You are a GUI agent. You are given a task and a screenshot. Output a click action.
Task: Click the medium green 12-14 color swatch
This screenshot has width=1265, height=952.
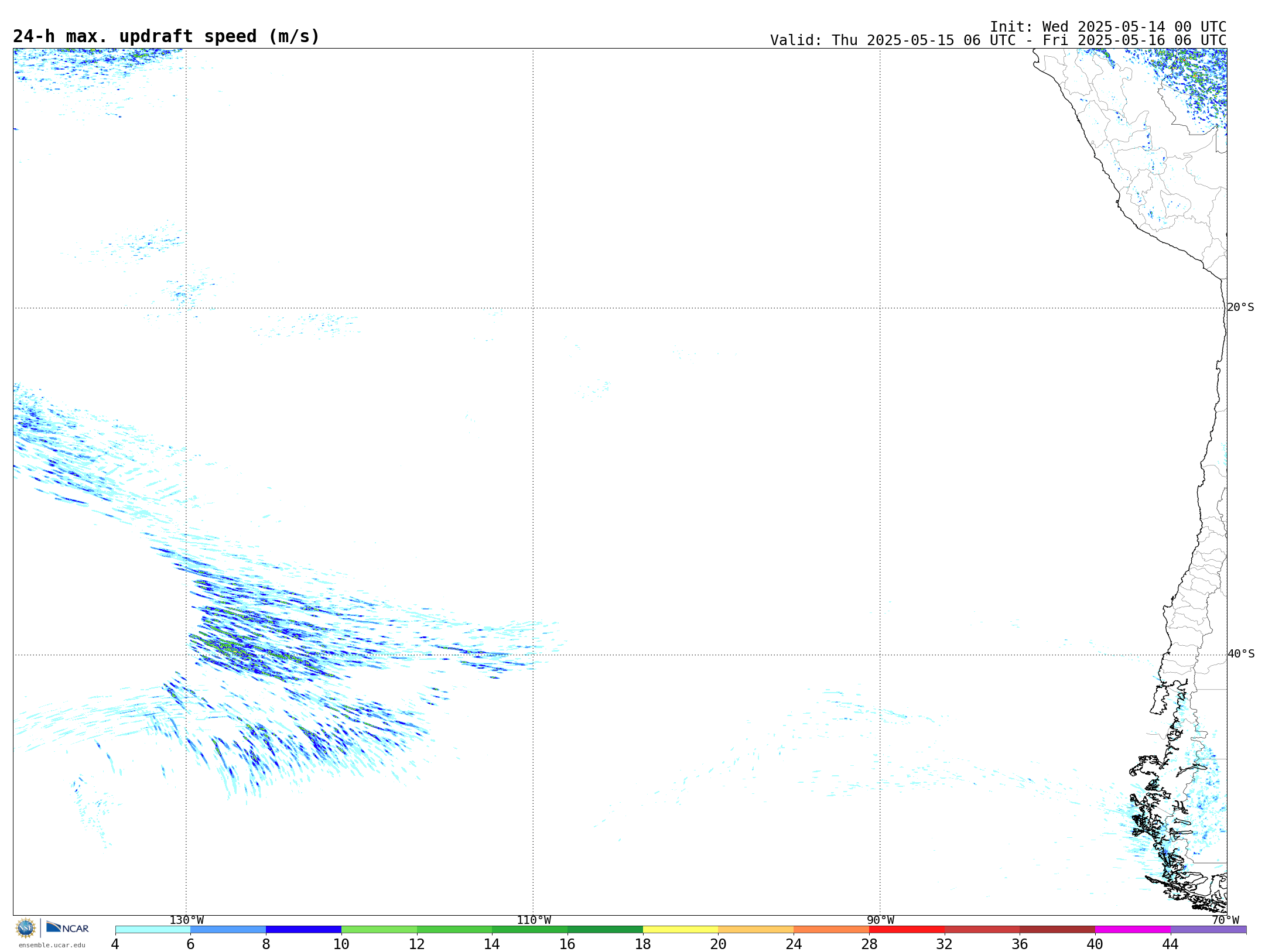[454, 930]
